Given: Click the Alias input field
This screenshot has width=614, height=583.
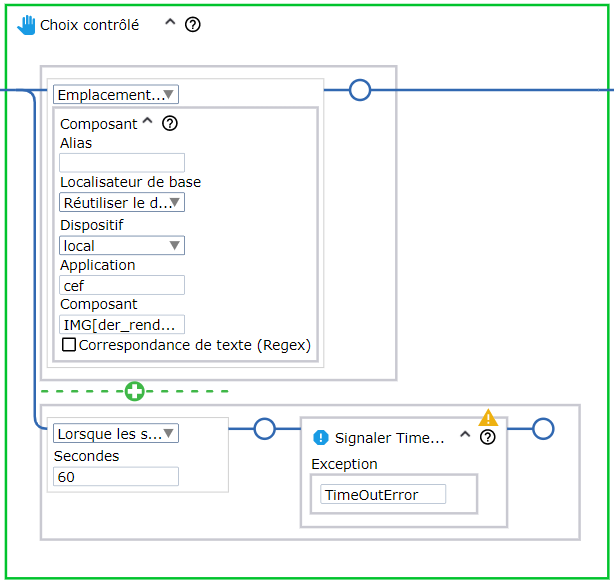Looking at the screenshot, I should [x=122, y=163].
